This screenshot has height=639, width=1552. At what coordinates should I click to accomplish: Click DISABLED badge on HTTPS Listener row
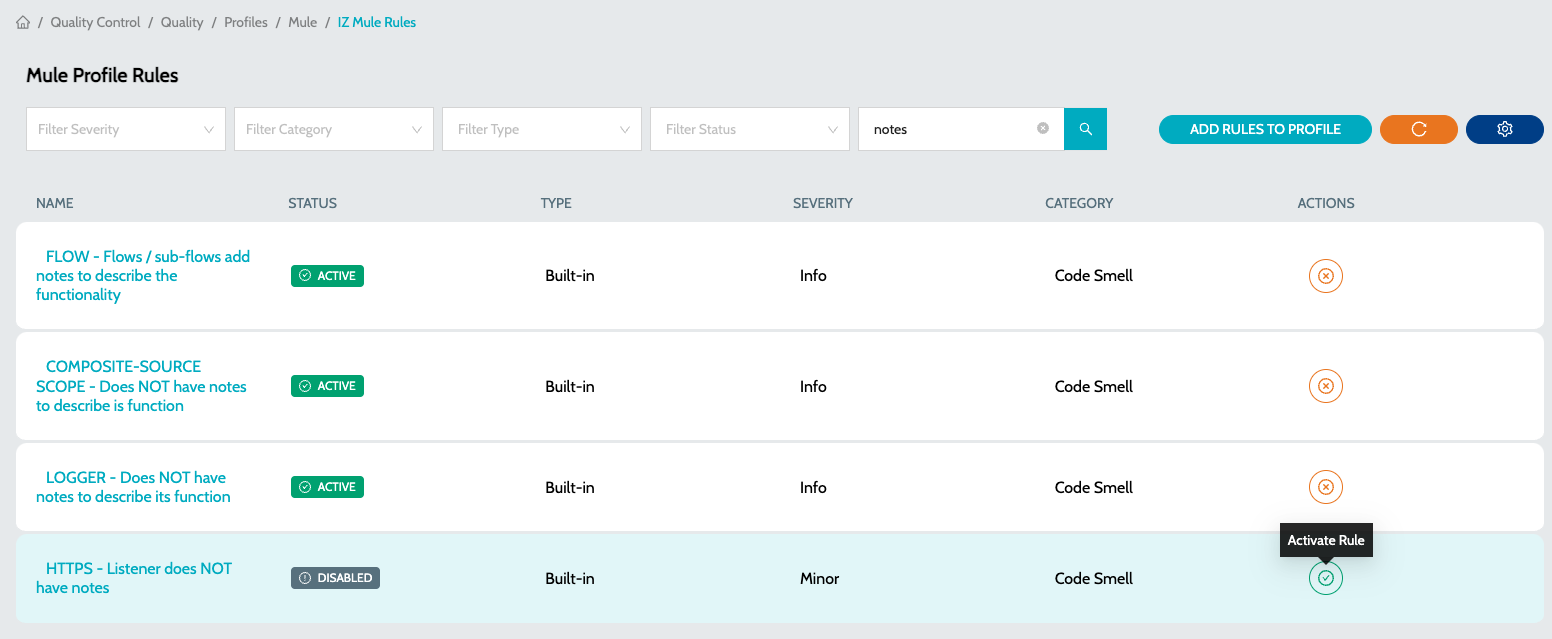tap(335, 578)
